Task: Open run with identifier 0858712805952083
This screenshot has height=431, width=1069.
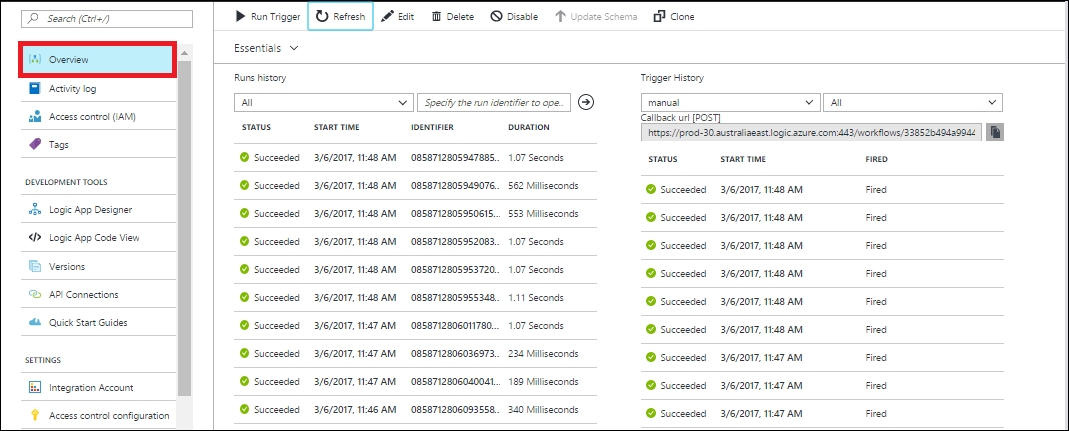Action: (x=457, y=242)
